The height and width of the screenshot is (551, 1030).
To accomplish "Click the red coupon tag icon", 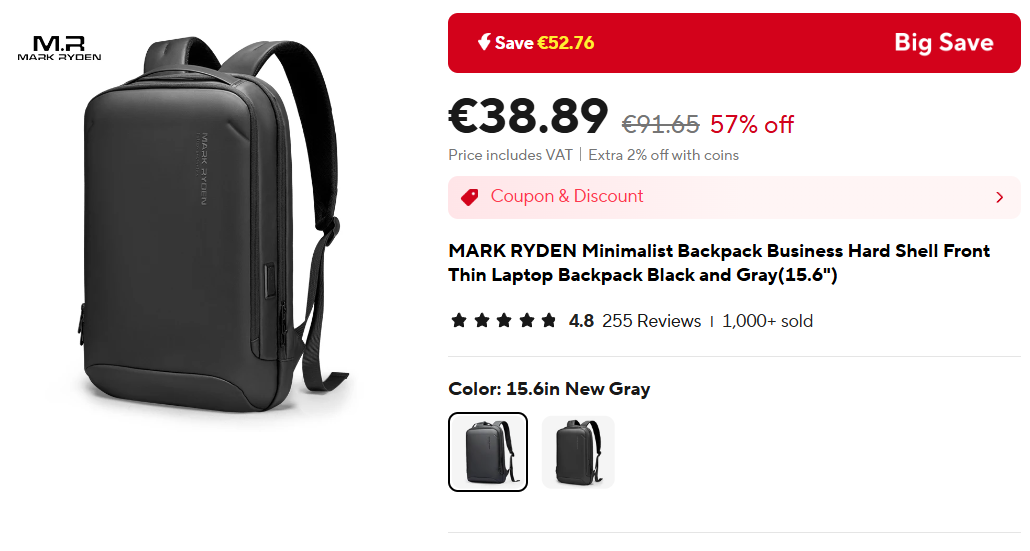I will [470, 197].
